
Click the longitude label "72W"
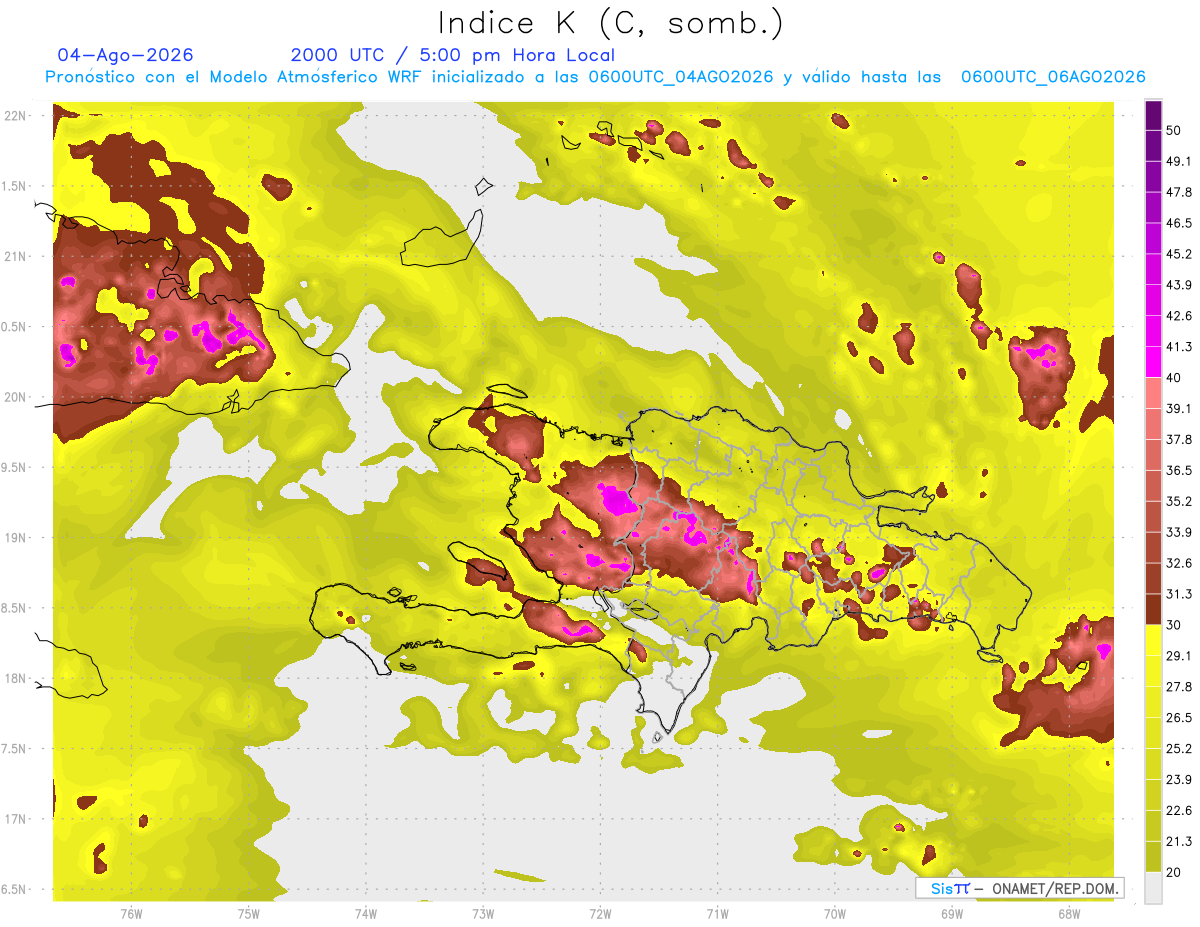600,914
